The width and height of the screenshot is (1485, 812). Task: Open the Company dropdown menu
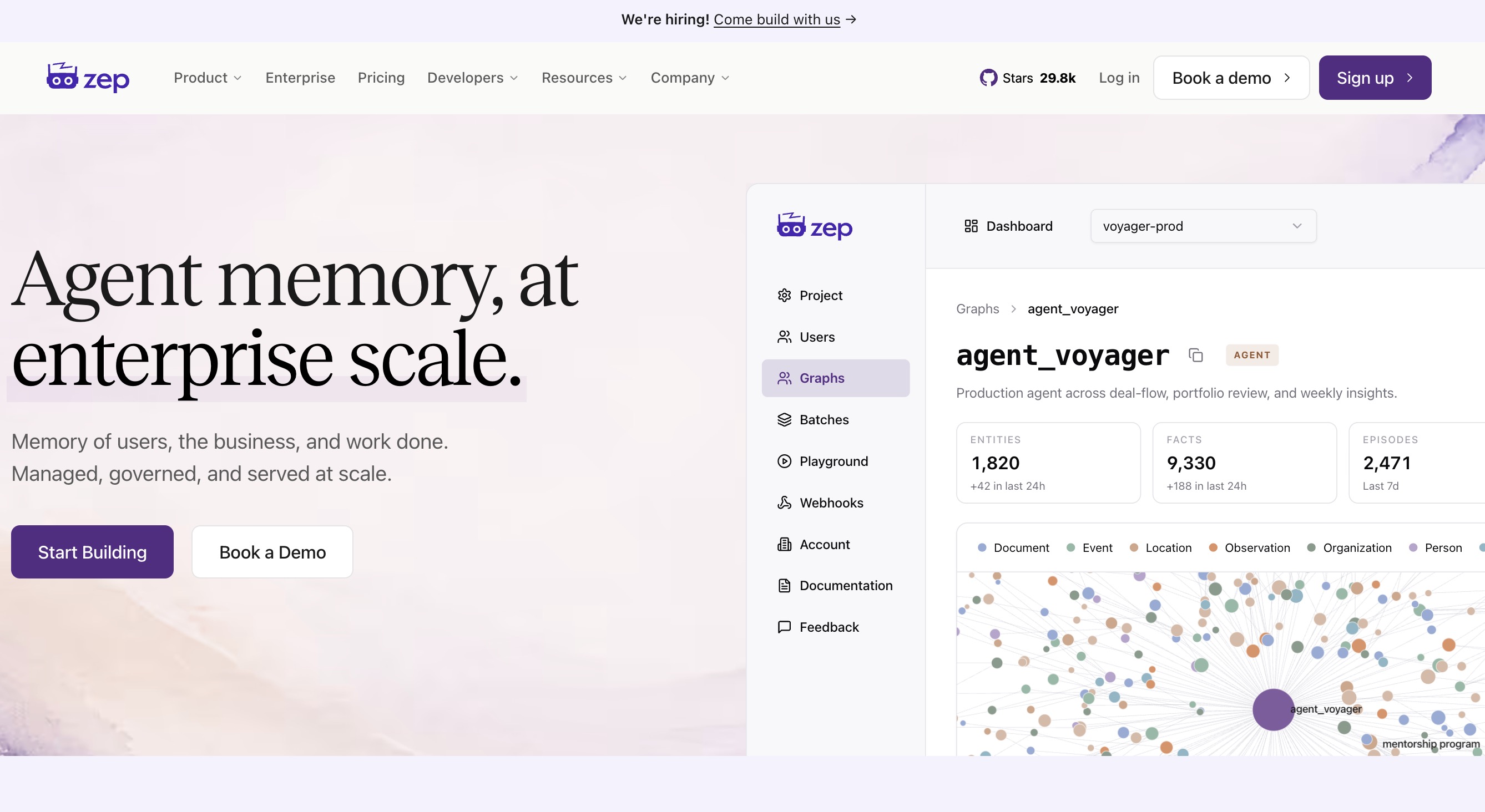pyautogui.click(x=690, y=78)
